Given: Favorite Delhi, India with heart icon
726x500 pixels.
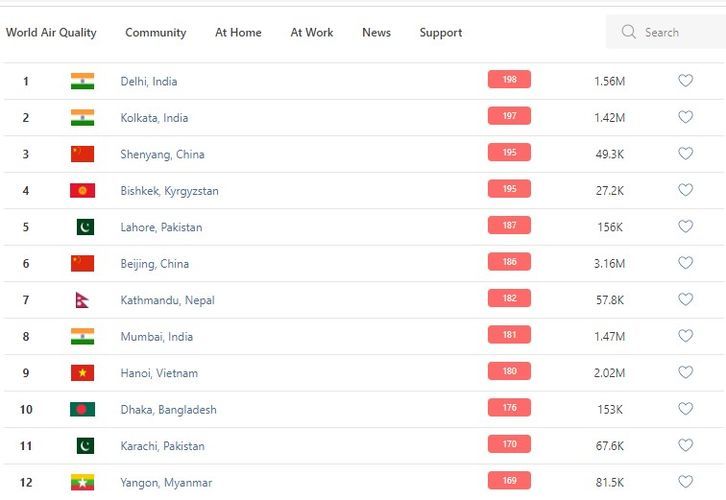Looking at the screenshot, I should [x=685, y=81].
